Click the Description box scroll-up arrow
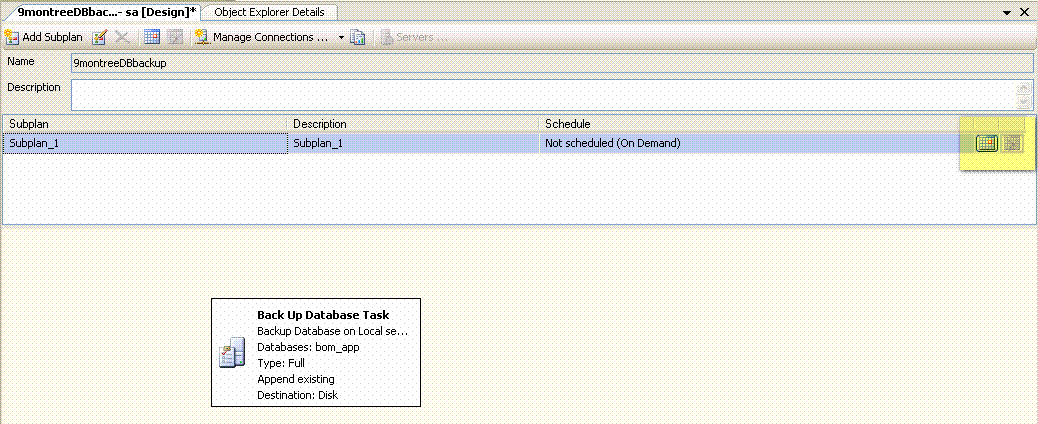This screenshot has height=424, width=1038. 1023,88
